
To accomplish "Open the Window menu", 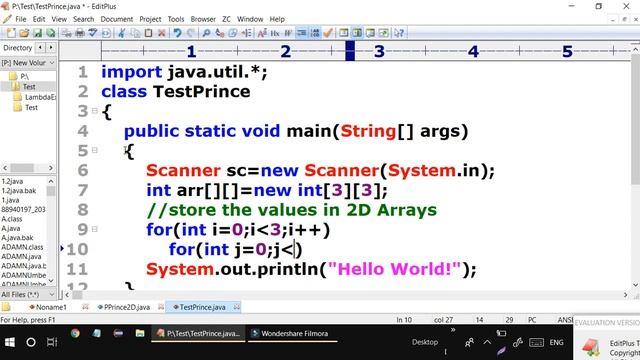I will 250,19.
